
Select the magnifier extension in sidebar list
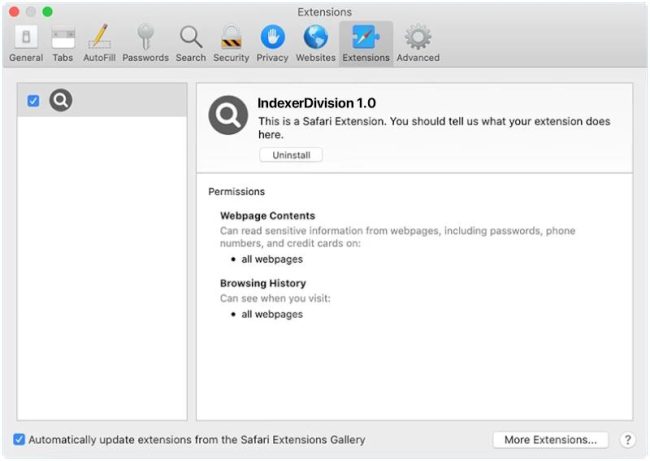click(x=61, y=101)
